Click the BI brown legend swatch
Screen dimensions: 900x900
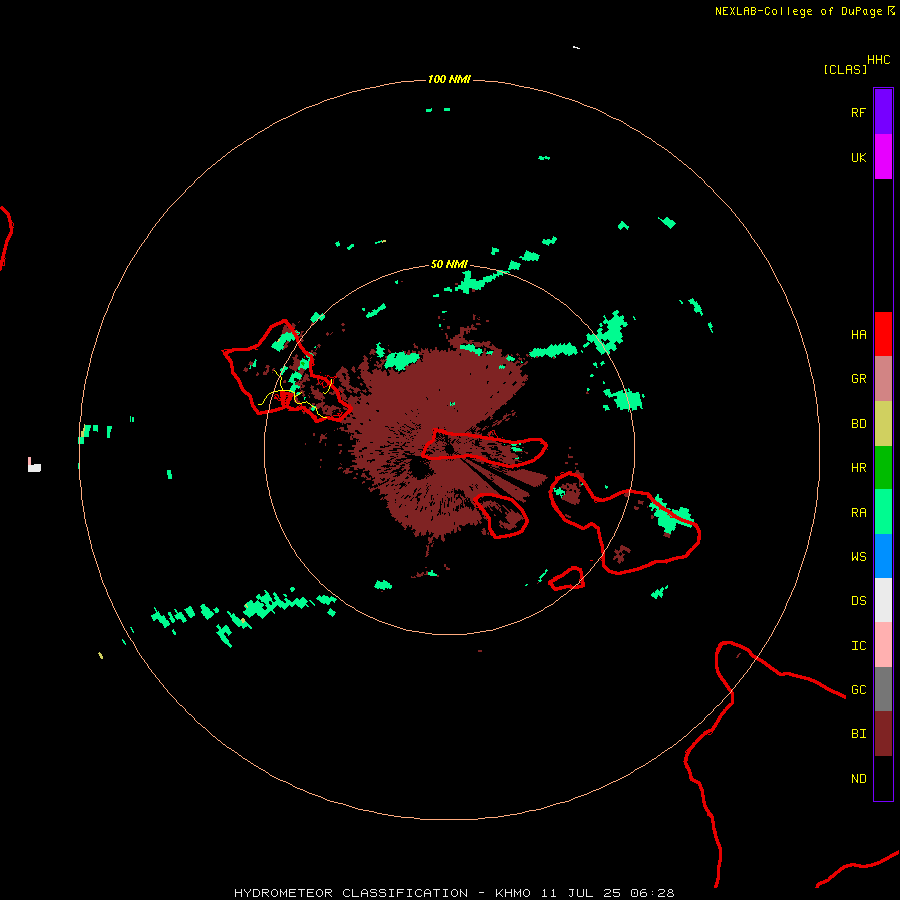(x=883, y=734)
